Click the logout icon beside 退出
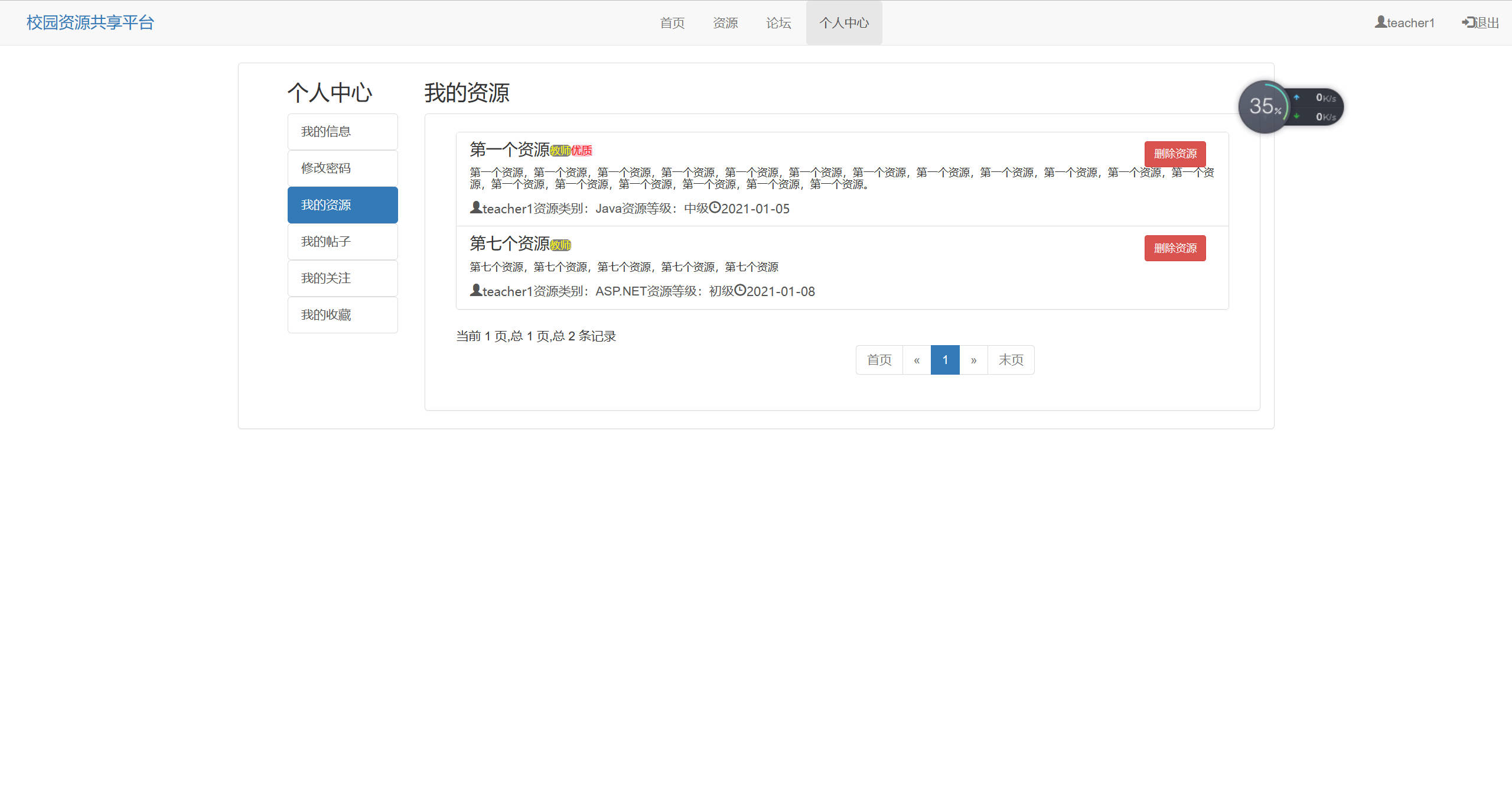The image size is (1512, 812). [x=1468, y=22]
